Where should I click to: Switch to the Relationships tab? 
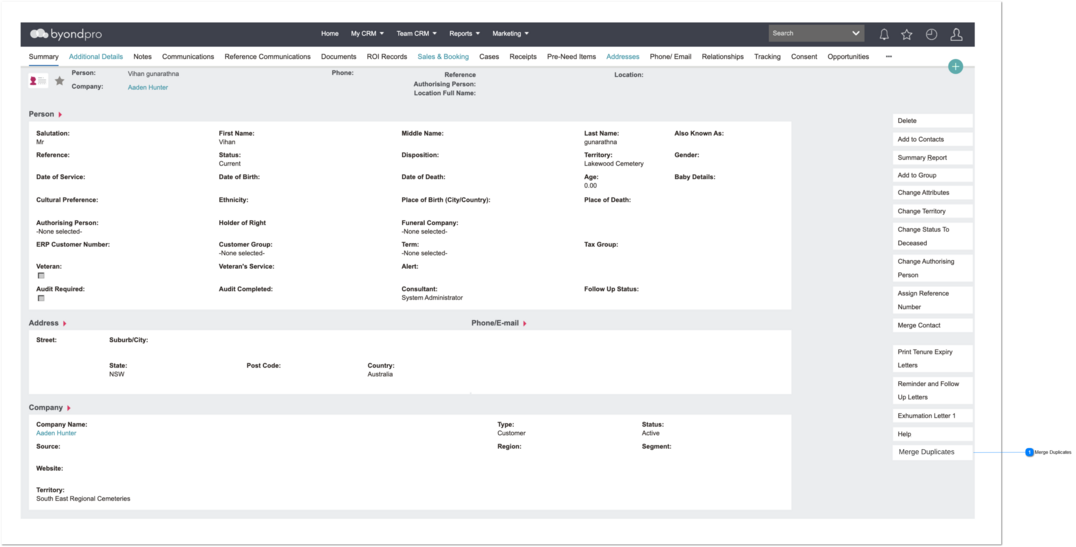click(x=723, y=57)
